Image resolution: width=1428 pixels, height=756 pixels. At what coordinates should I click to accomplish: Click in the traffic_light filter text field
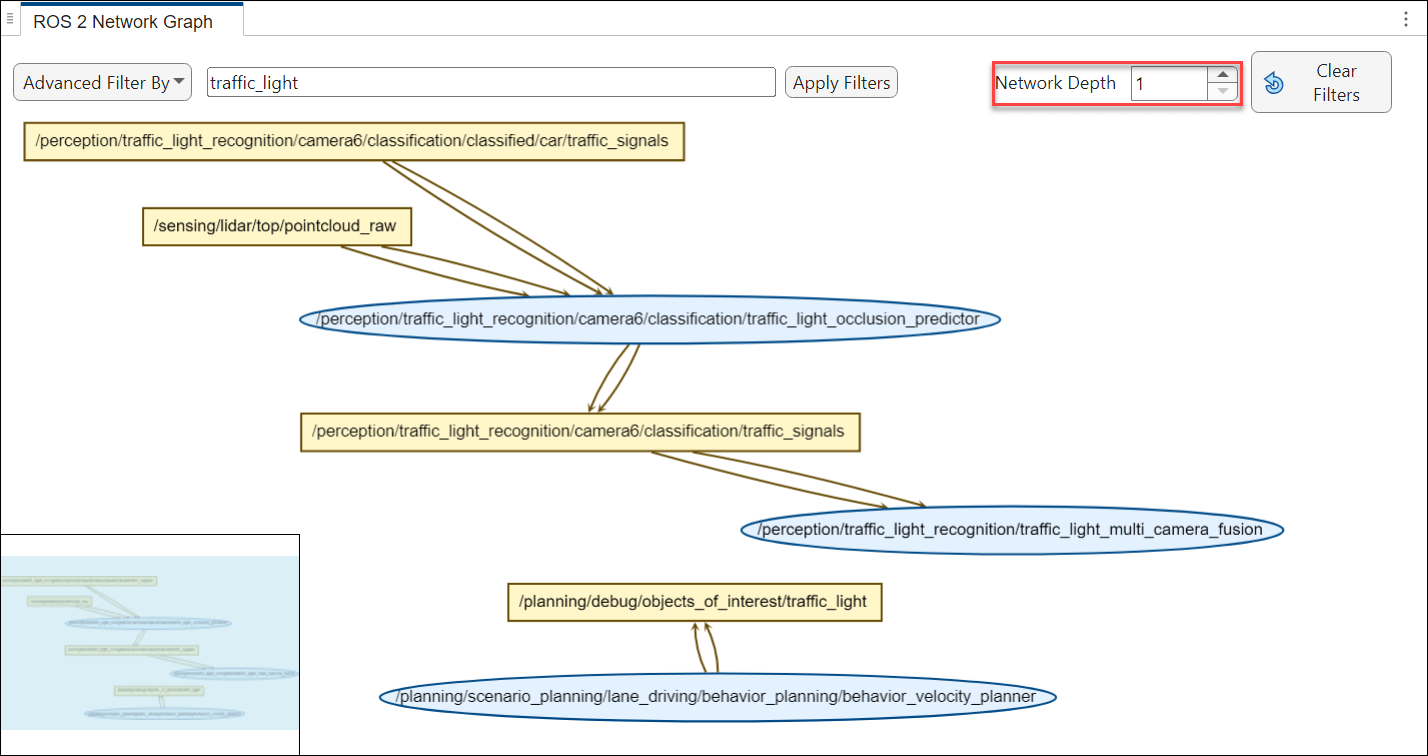coord(490,83)
